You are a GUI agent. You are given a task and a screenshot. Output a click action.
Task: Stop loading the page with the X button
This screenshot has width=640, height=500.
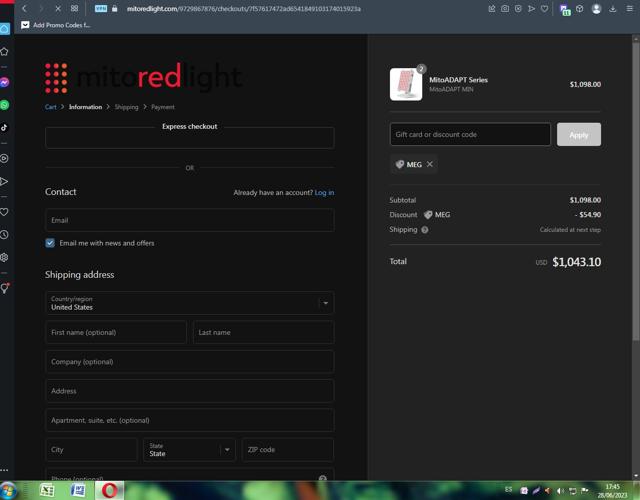pyautogui.click(x=58, y=9)
